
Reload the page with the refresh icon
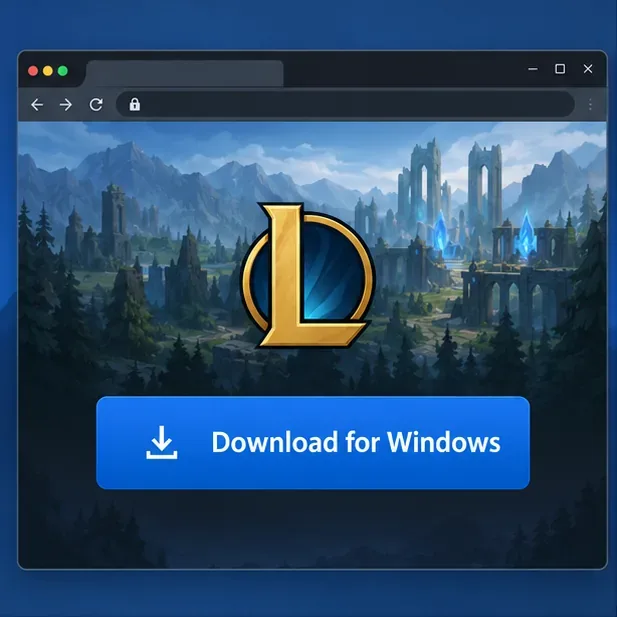tap(96, 105)
